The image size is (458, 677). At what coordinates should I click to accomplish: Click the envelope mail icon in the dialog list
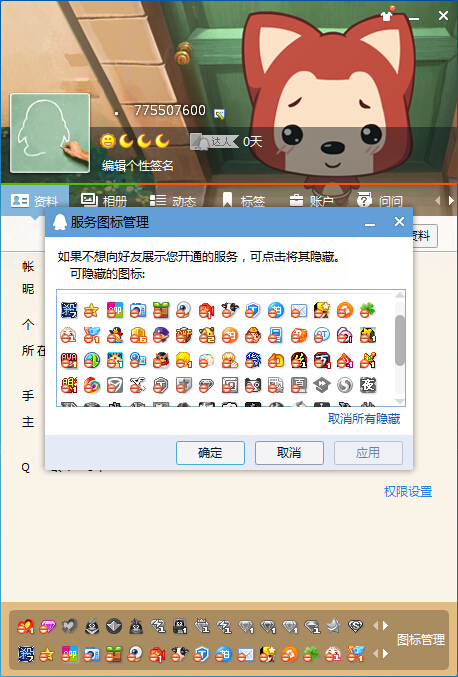click(299, 310)
